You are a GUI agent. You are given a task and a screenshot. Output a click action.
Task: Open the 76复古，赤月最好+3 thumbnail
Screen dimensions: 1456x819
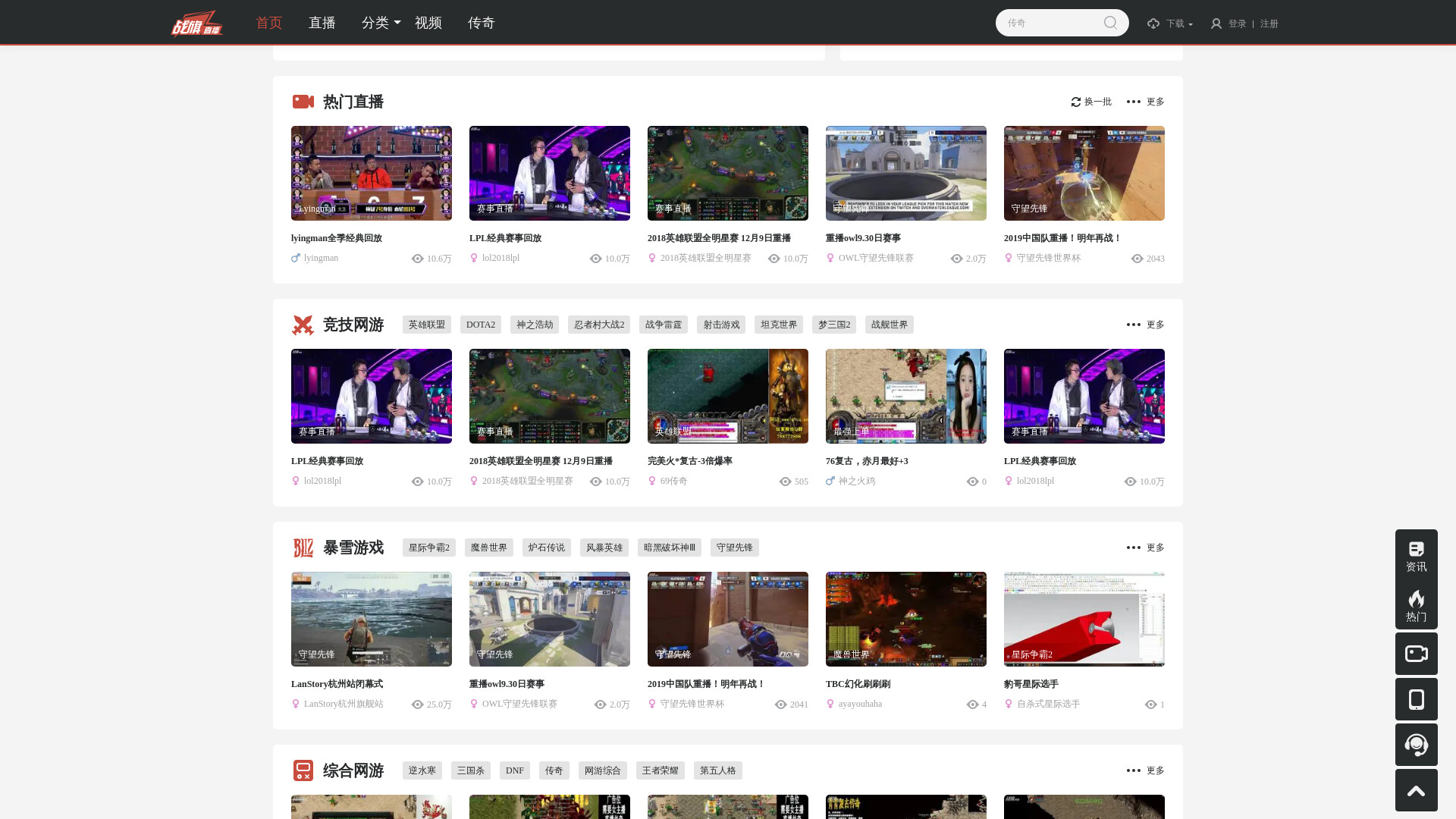(906, 396)
